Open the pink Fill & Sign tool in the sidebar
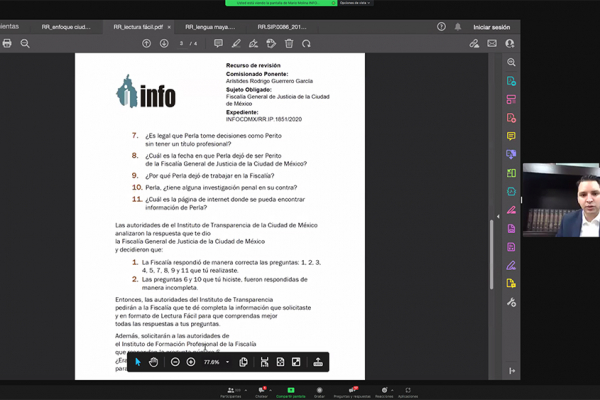Viewport: 600px width, 400px height. click(x=511, y=210)
